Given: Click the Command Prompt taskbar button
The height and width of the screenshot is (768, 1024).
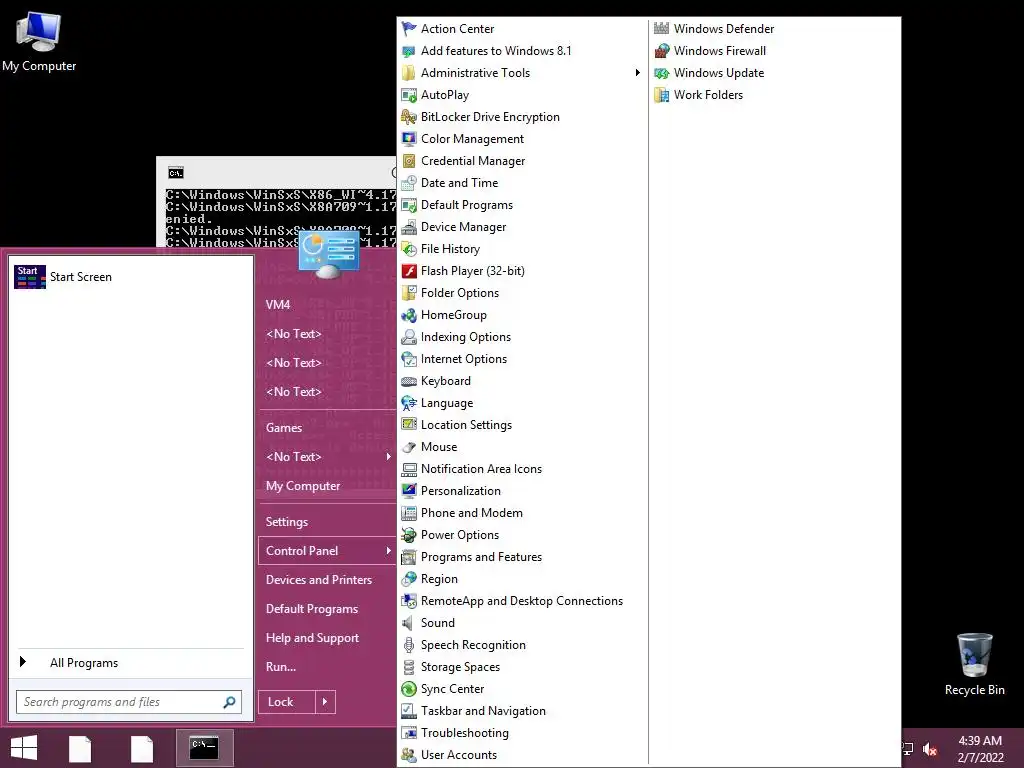Looking at the screenshot, I should [204, 748].
